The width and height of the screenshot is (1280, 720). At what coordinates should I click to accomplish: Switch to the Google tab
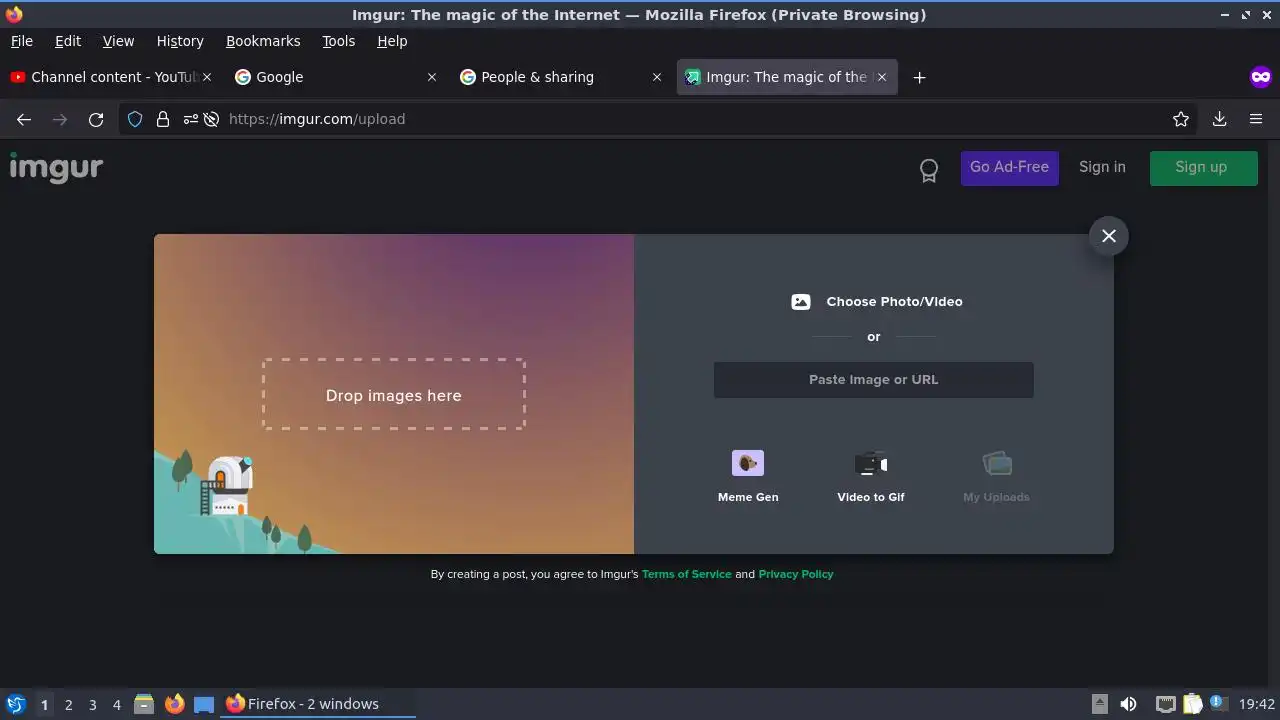335,77
